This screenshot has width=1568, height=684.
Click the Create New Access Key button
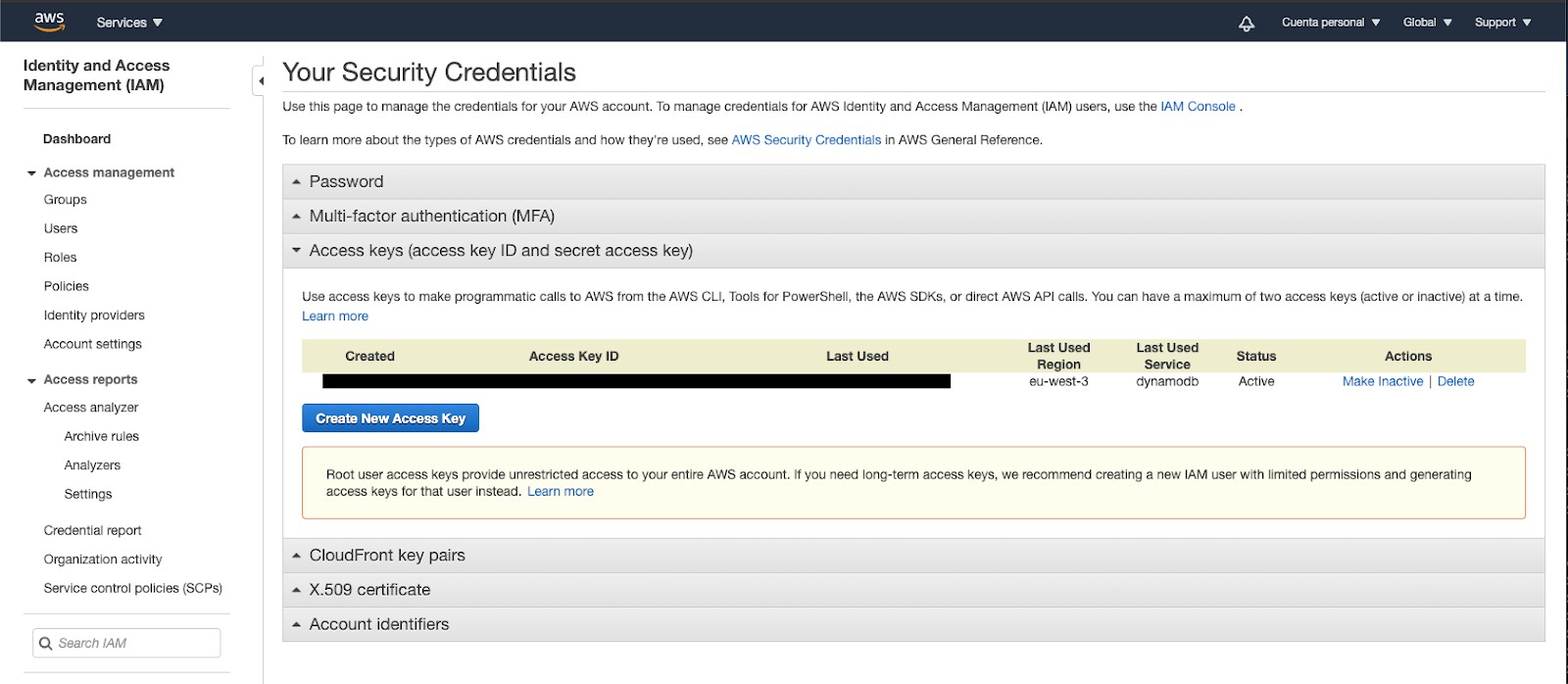[x=390, y=418]
